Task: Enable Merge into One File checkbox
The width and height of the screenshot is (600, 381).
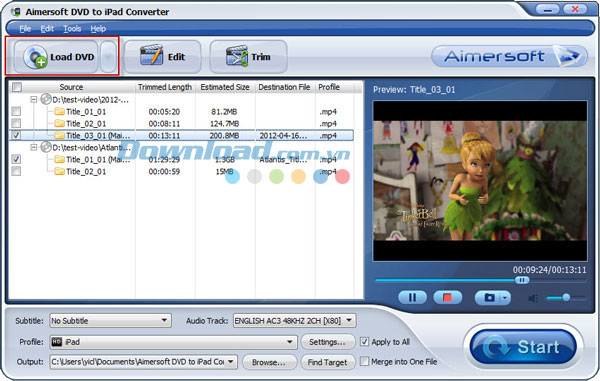Action: [365, 361]
